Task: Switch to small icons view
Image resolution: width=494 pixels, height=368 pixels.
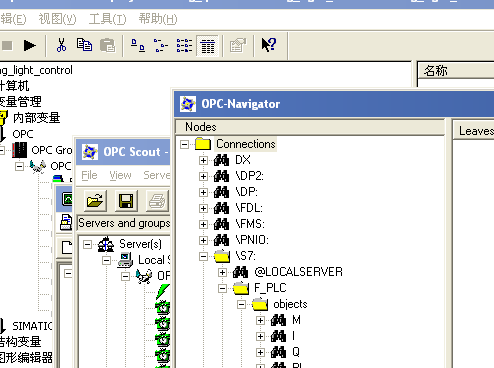Action: click(161, 45)
